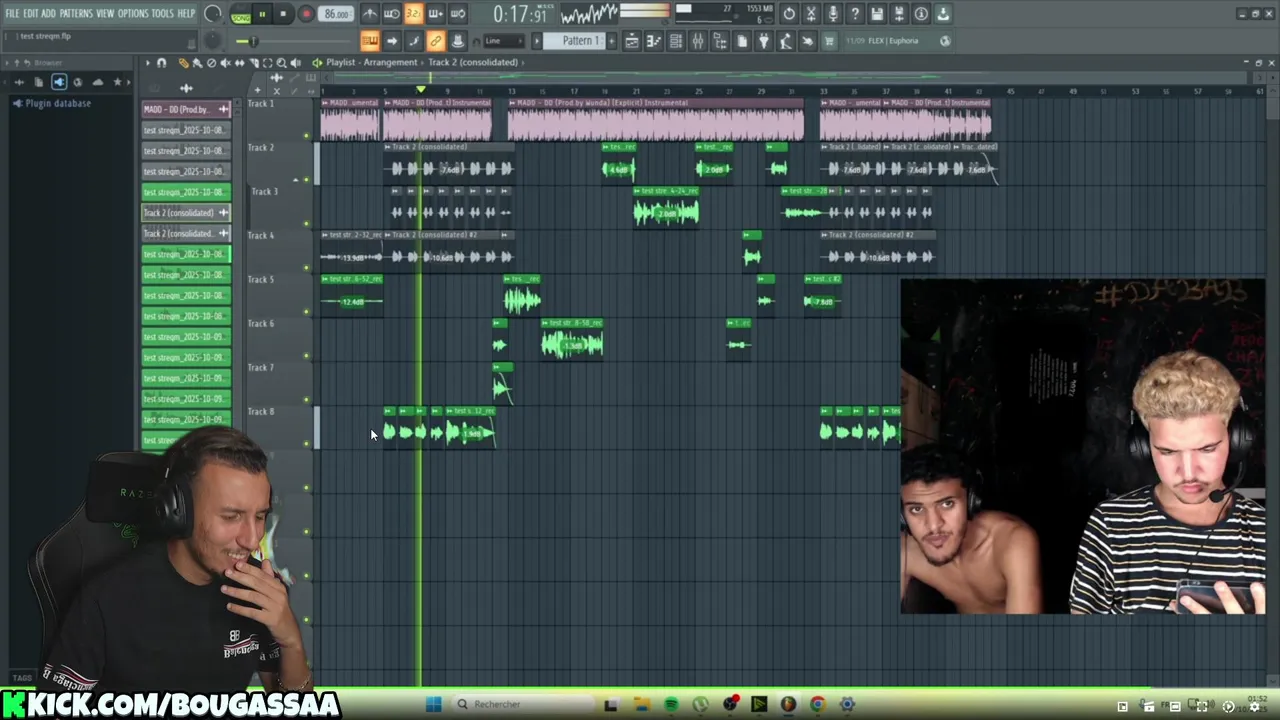The width and height of the screenshot is (1280, 720).
Task: Open the Playlist view icon
Action: [x=632, y=41]
